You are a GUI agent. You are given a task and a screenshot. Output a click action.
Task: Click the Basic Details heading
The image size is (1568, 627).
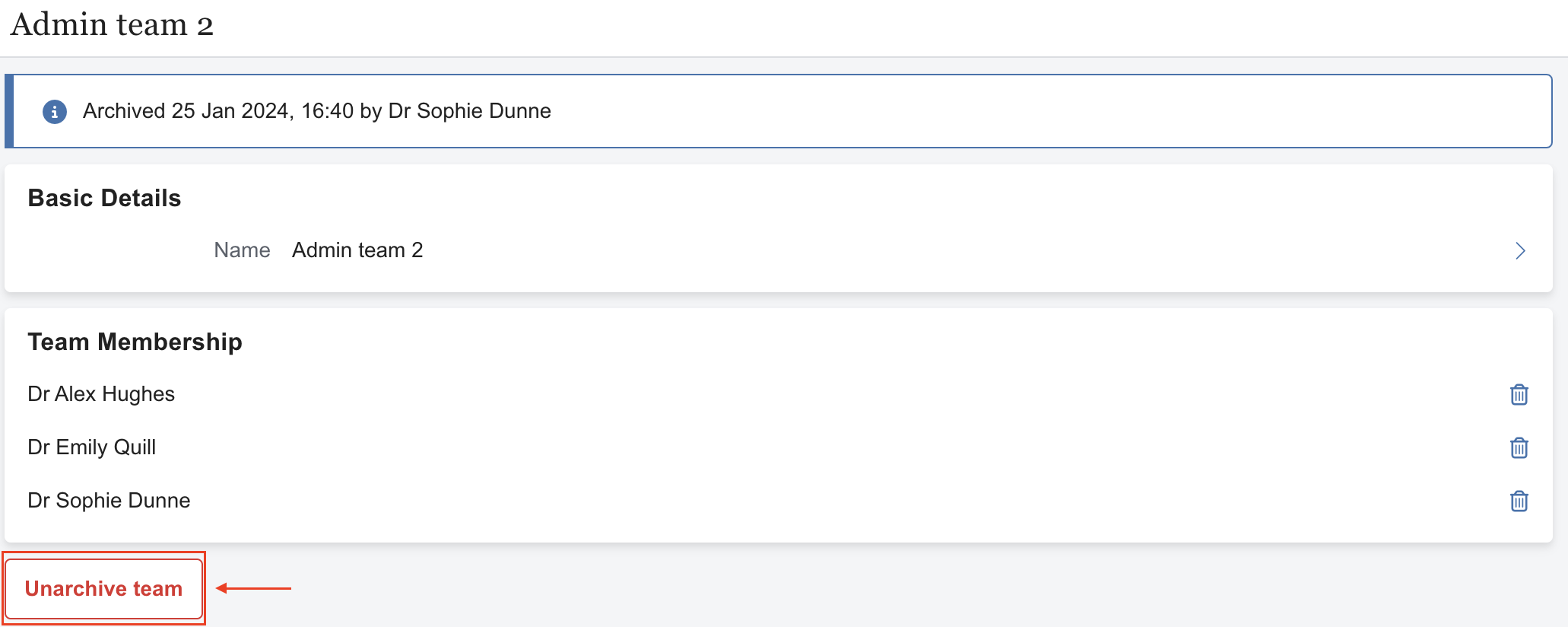click(x=104, y=198)
